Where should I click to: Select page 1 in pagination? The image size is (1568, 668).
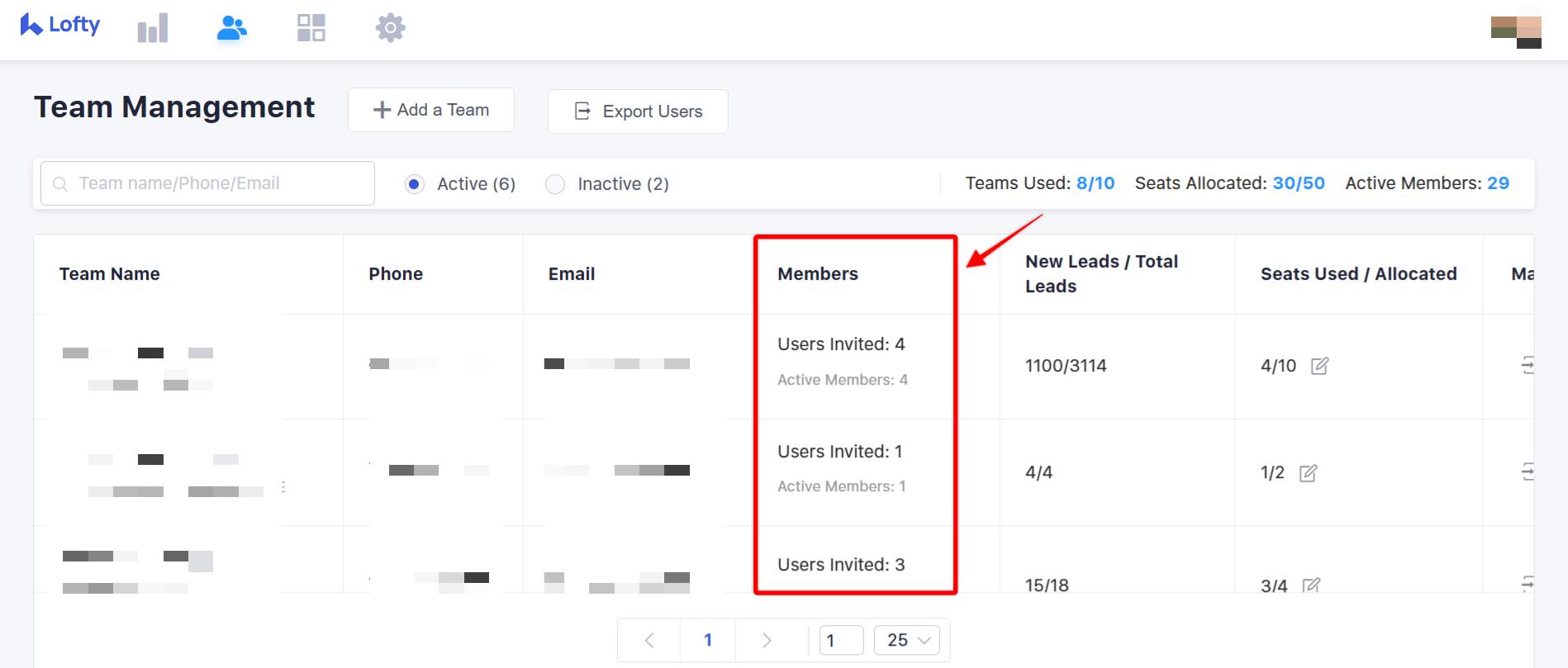click(x=708, y=640)
